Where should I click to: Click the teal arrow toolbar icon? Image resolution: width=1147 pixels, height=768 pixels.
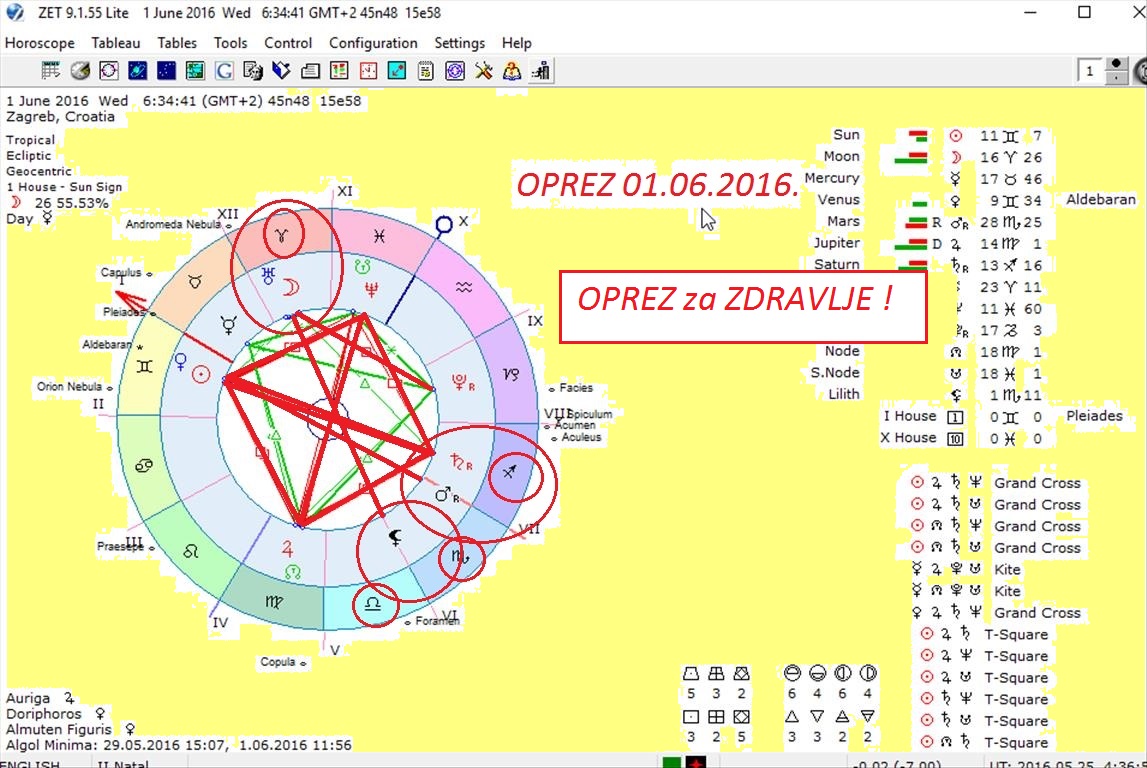[x=397, y=71]
